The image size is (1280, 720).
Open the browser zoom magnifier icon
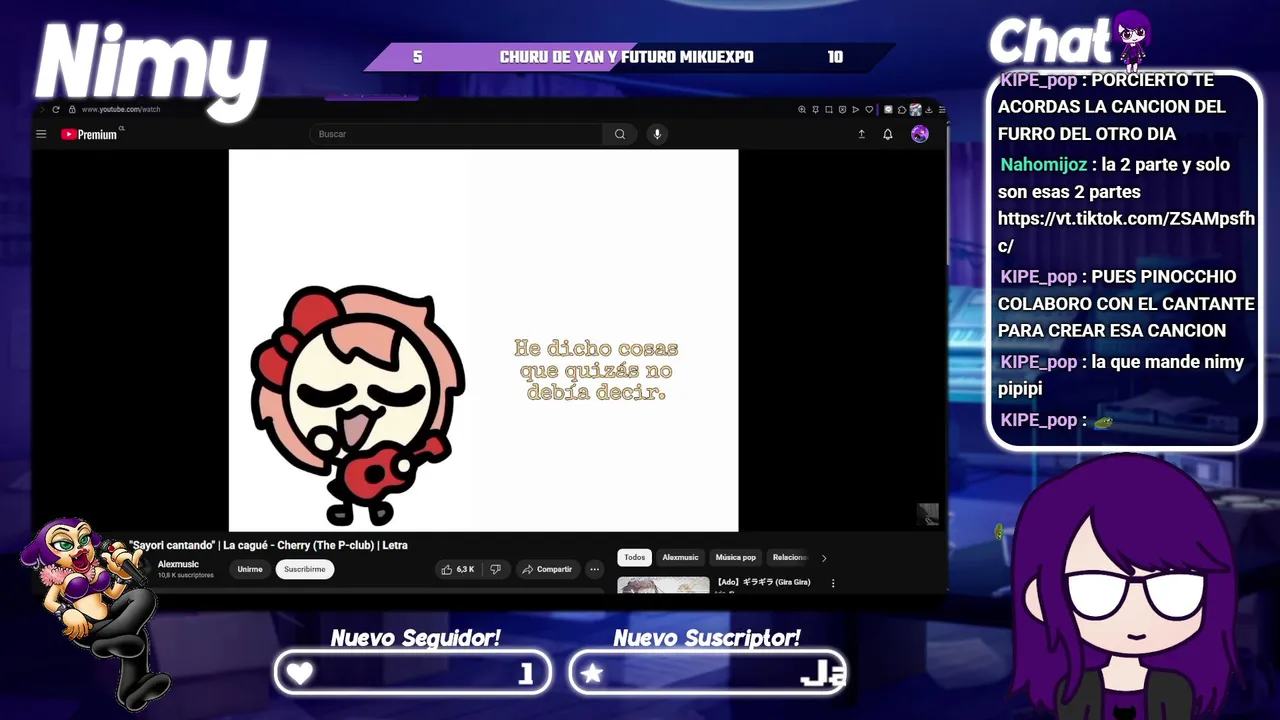(802, 110)
